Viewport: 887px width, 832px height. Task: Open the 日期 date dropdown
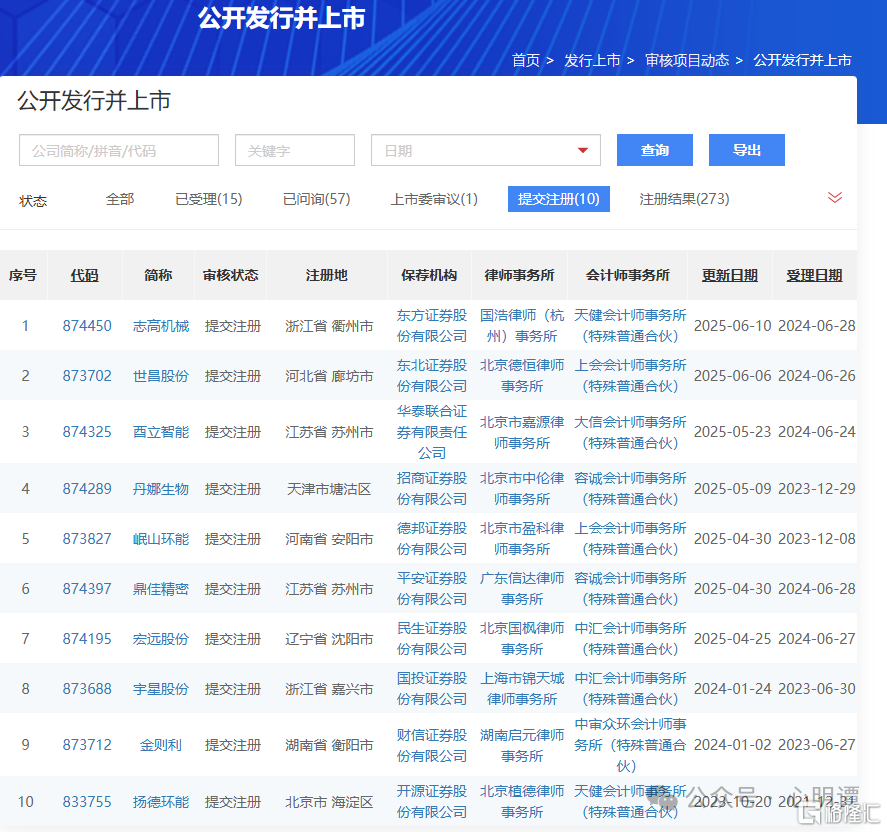pyautogui.click(x=485, y=150)
